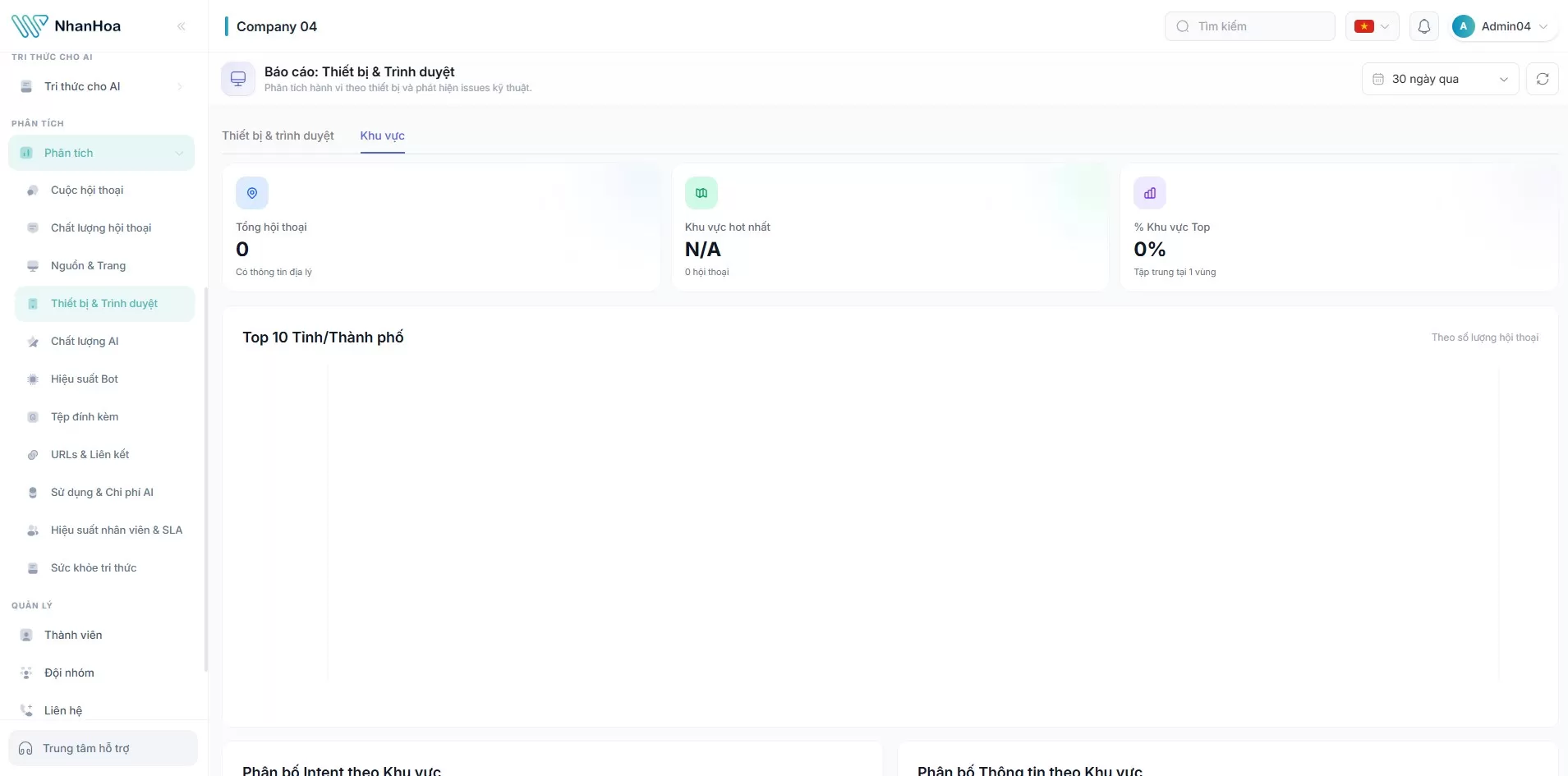Open the language flag dropdown
This screenshot has height=776, width=1568.
pyautogui.click(x=1372, y=26)
